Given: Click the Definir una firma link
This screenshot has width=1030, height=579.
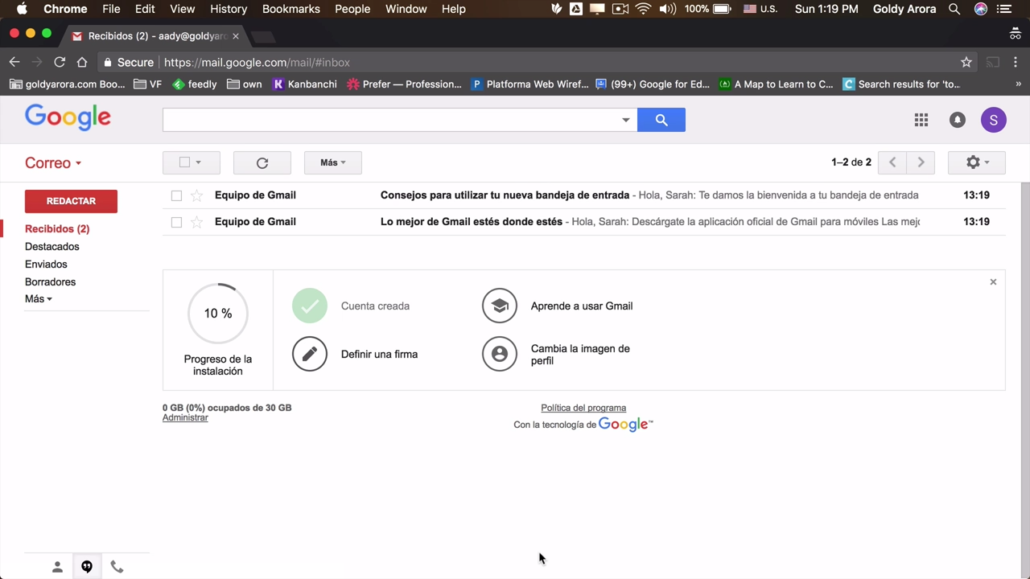Looking at the screenshot, I should click(x=379, y=354).
